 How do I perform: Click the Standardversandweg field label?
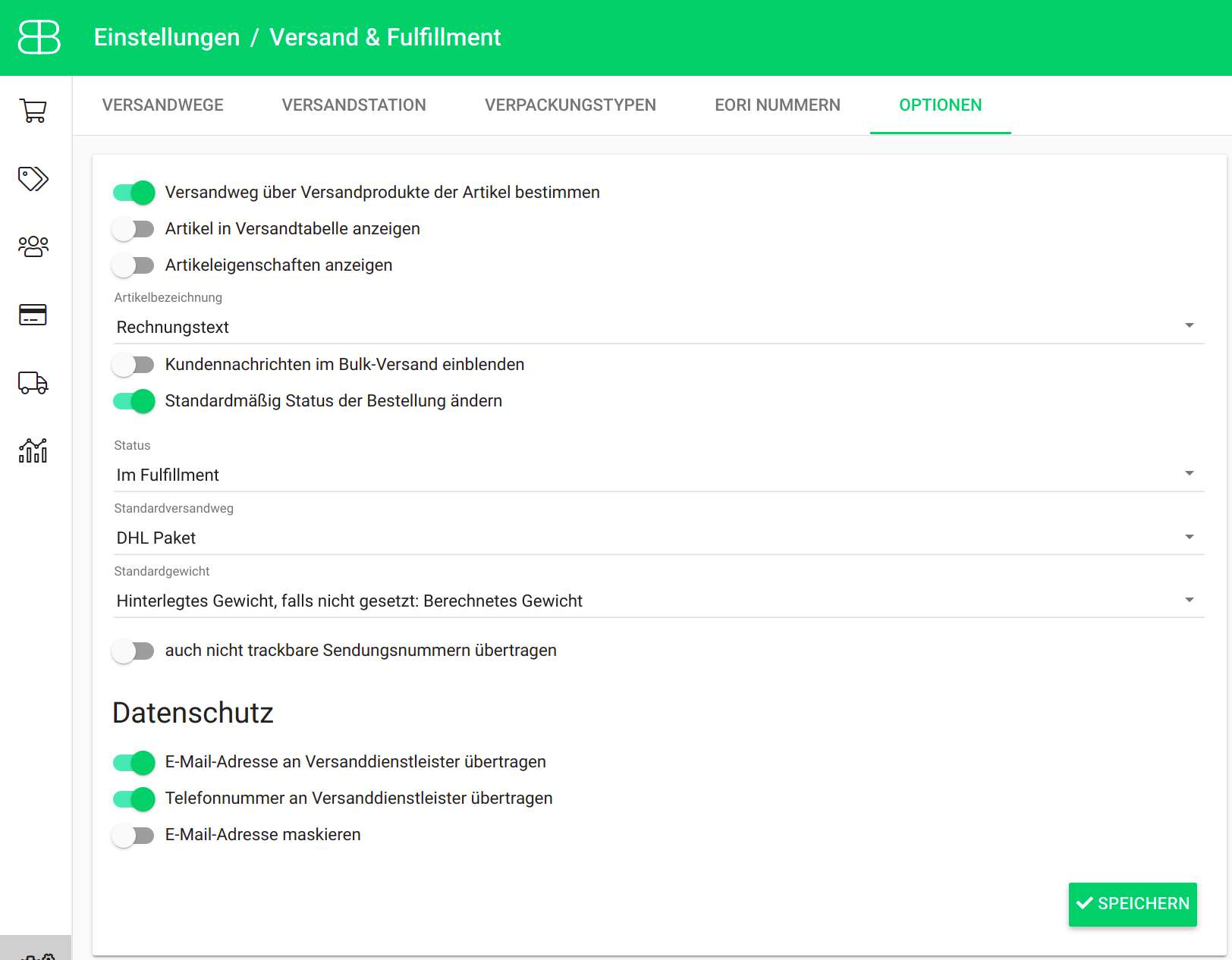pyautogui.click(x=174, y=508)
